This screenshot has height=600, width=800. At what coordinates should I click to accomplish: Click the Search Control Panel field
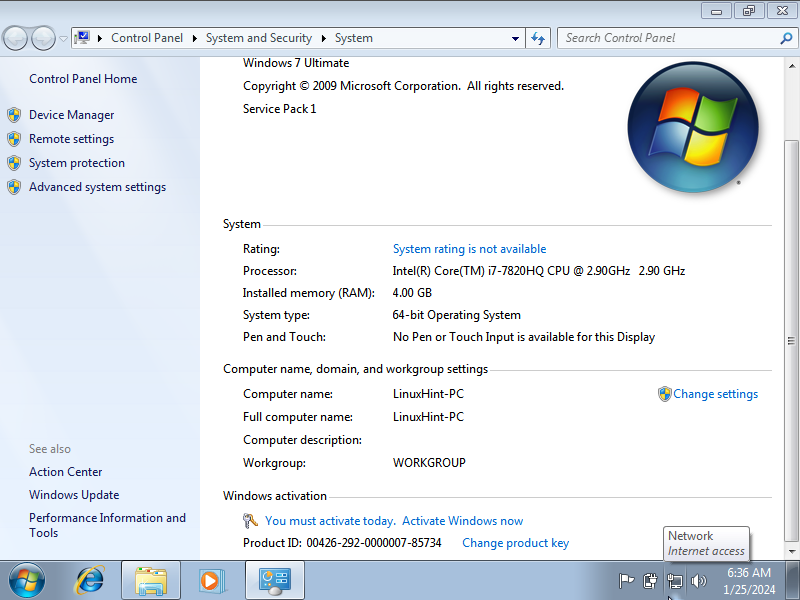[669, 38]
